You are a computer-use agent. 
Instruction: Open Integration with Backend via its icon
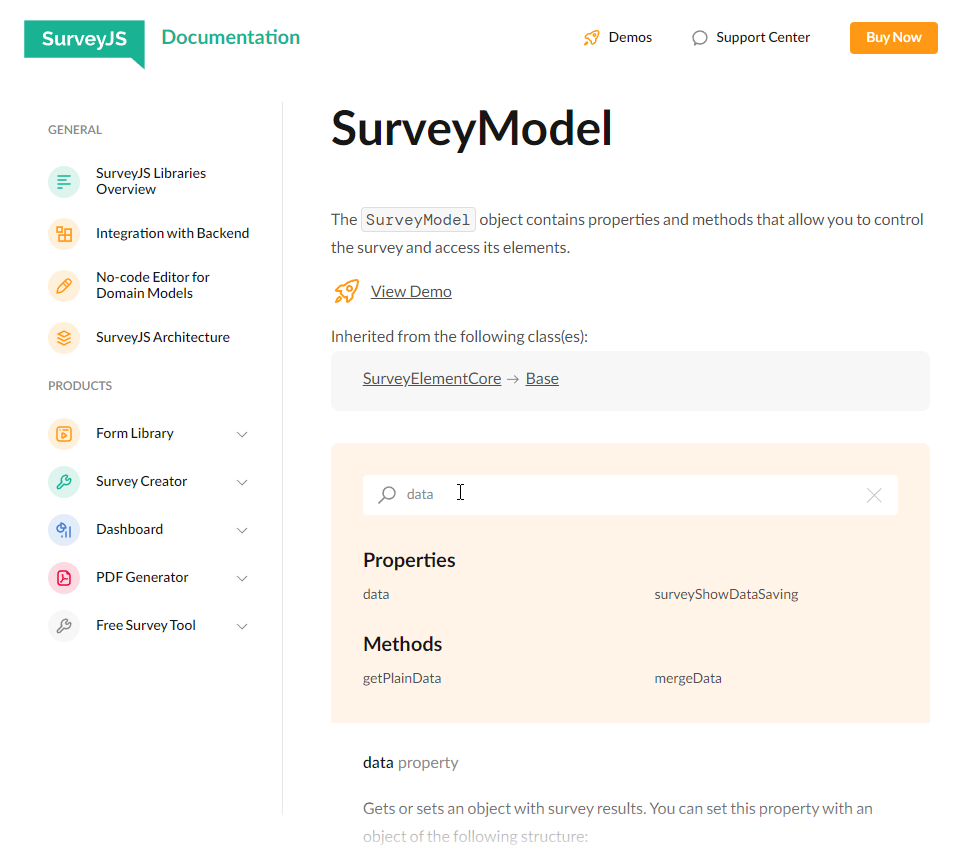(x=63, y=233)
